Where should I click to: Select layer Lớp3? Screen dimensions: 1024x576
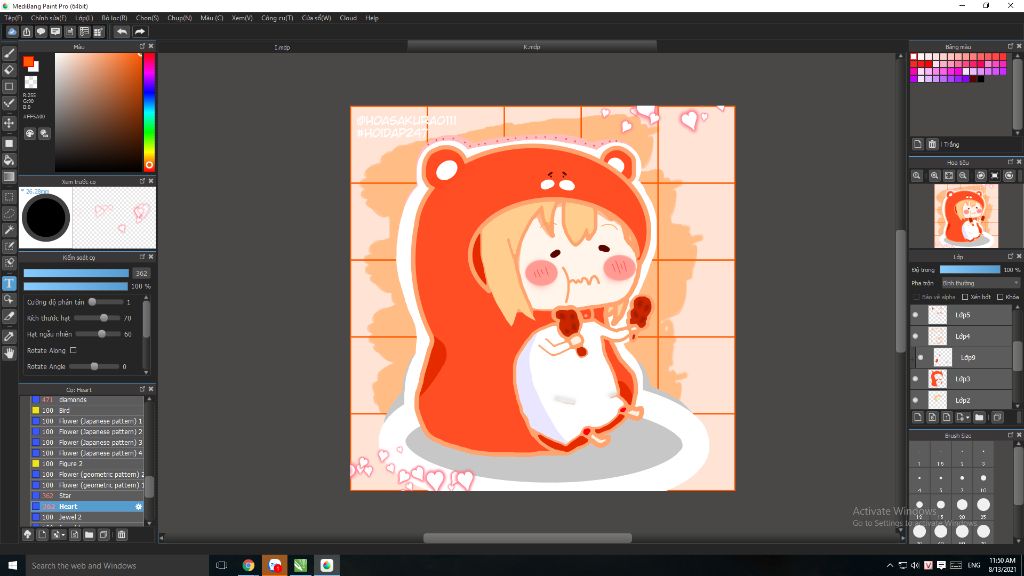pyautogui.click(x=962, y=379)
